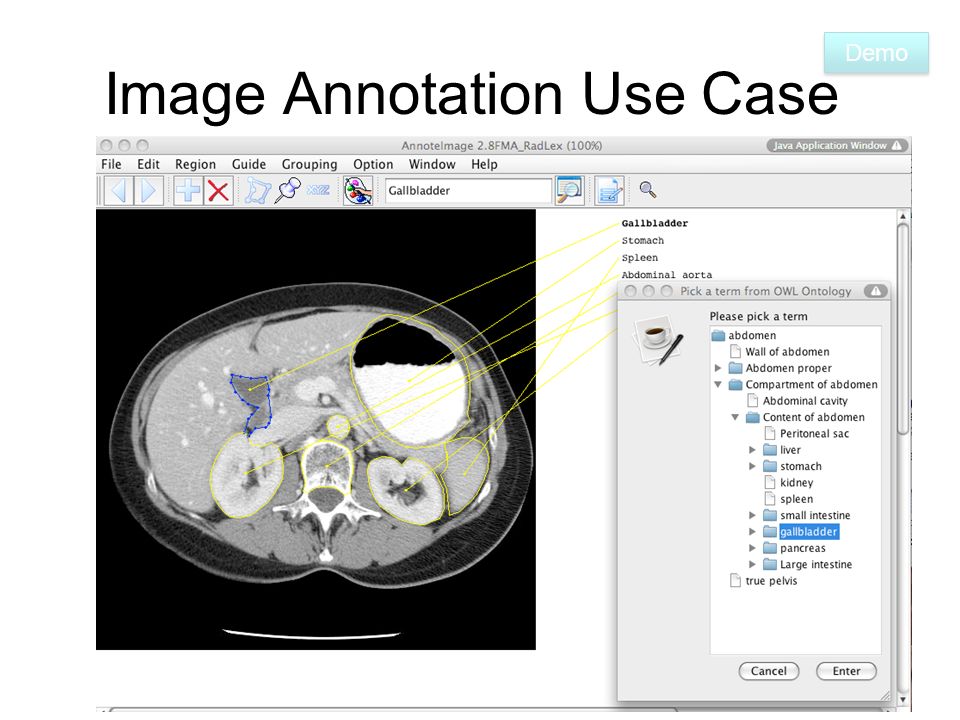Select the pushpin marker tool

(x=287, y=190)
